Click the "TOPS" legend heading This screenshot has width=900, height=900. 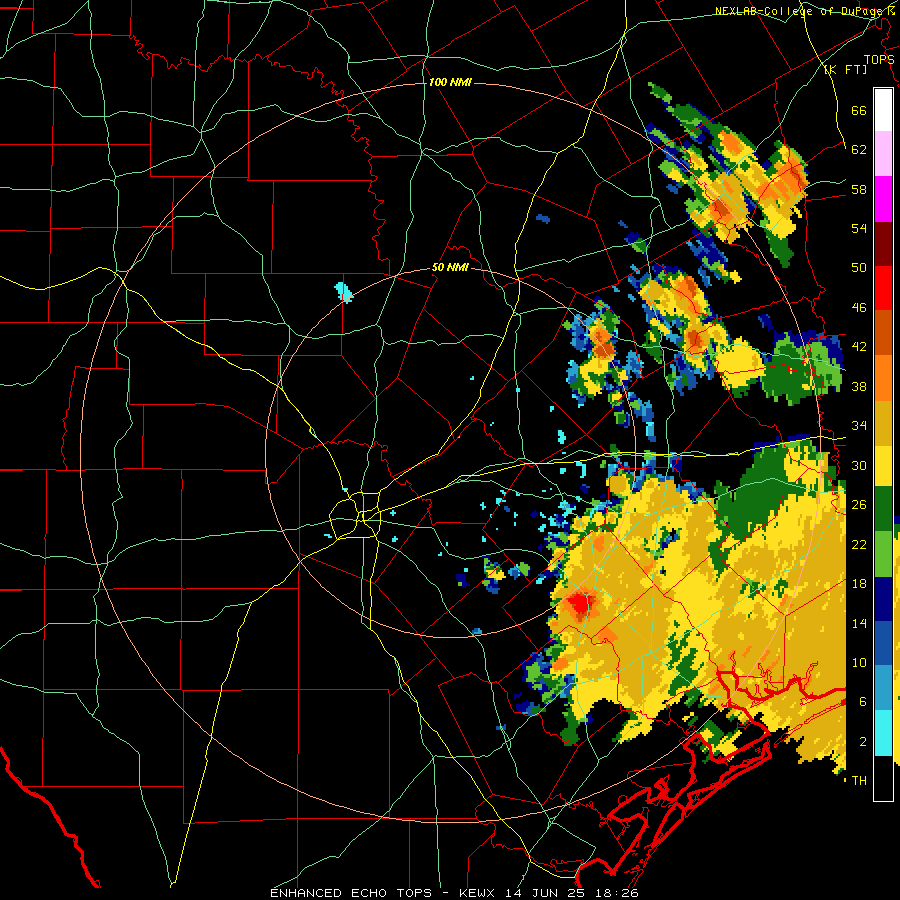coord(879,59)
